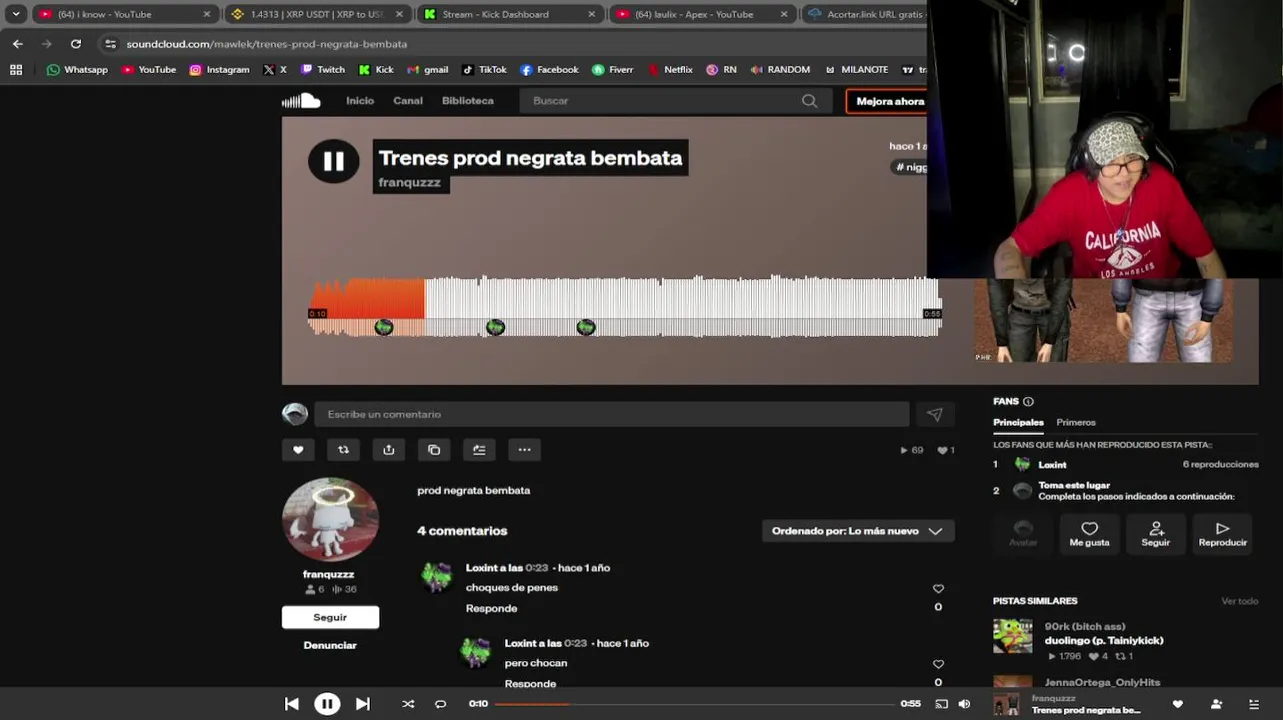Open the Inicio nav item
The image size is (1283, 720).
tap(360, 100)
